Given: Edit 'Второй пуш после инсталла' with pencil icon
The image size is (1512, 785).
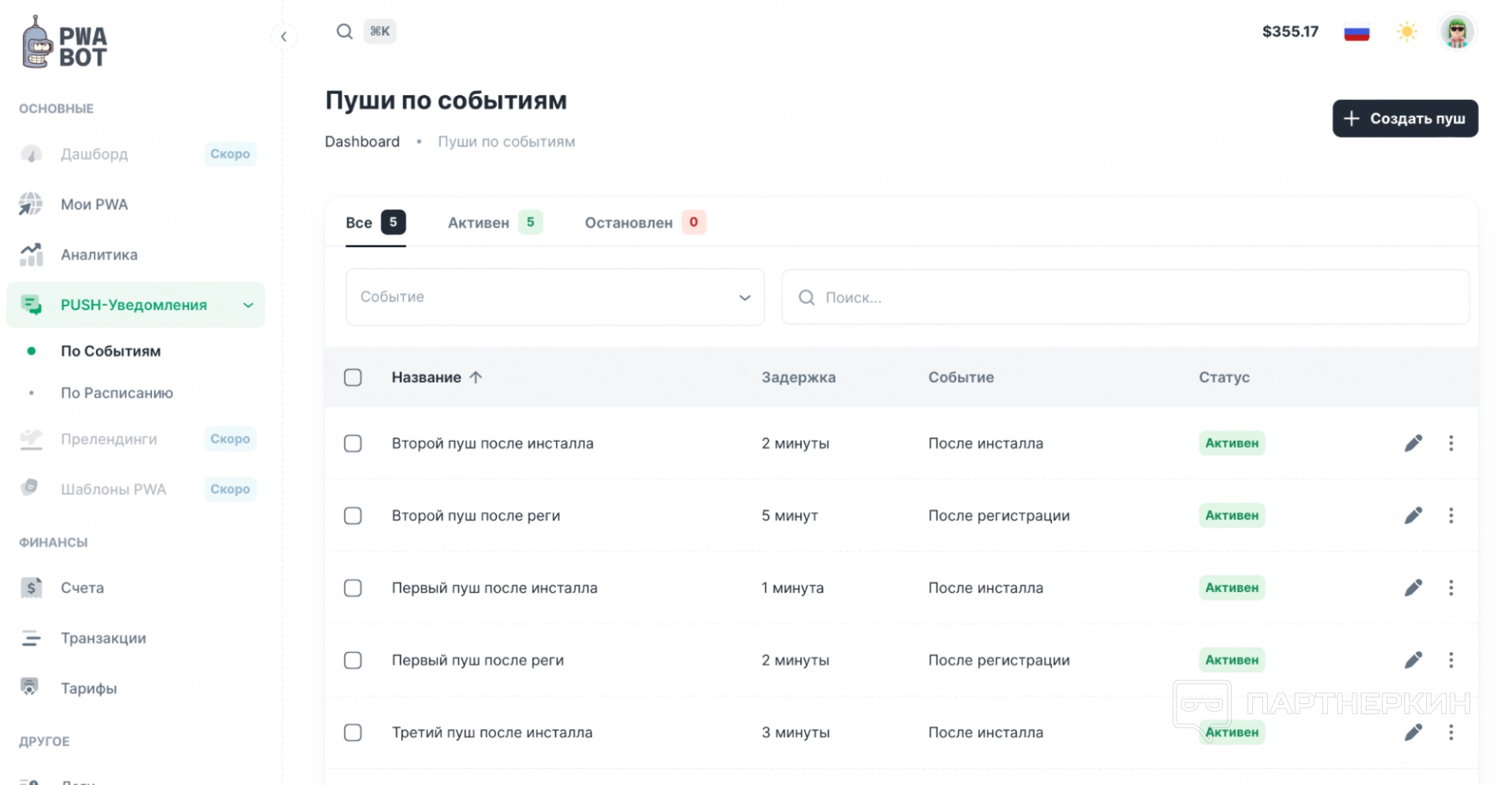Looking at the screenshot, I should (x=1413, y=443).
